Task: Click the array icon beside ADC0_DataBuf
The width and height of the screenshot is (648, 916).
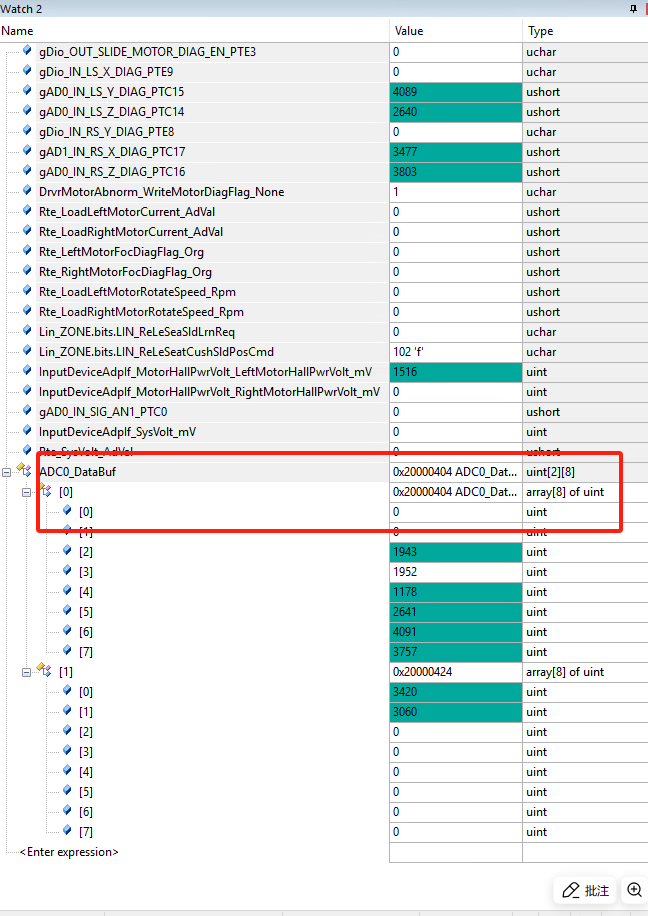Action: (24, 469)
